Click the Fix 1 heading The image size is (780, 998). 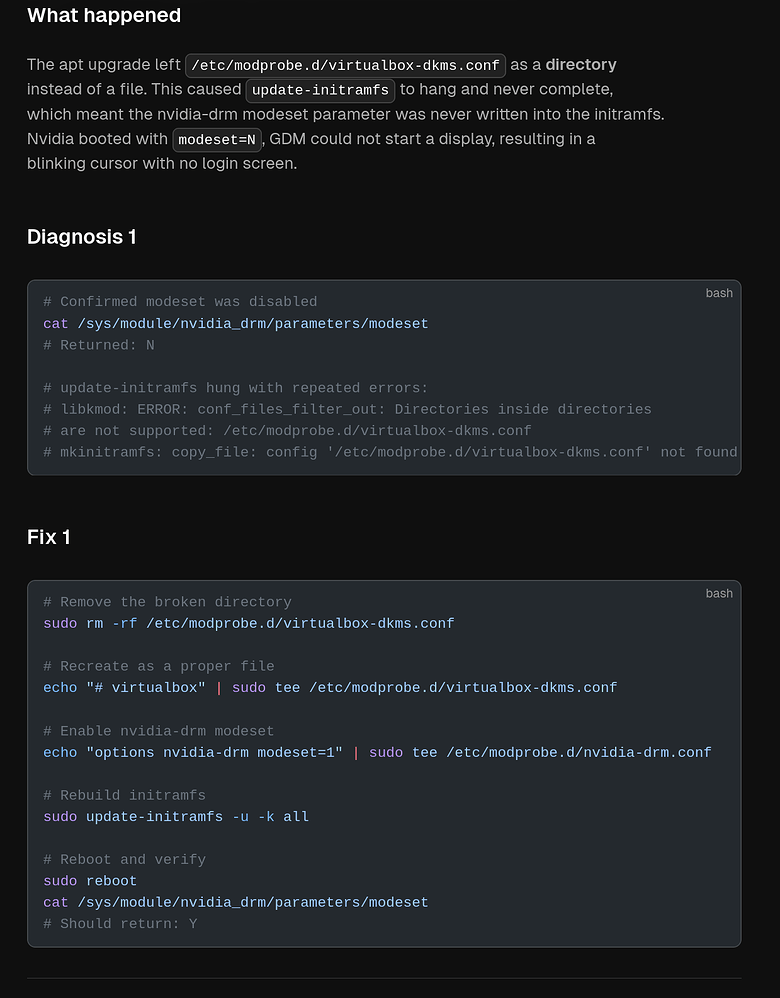48,537
